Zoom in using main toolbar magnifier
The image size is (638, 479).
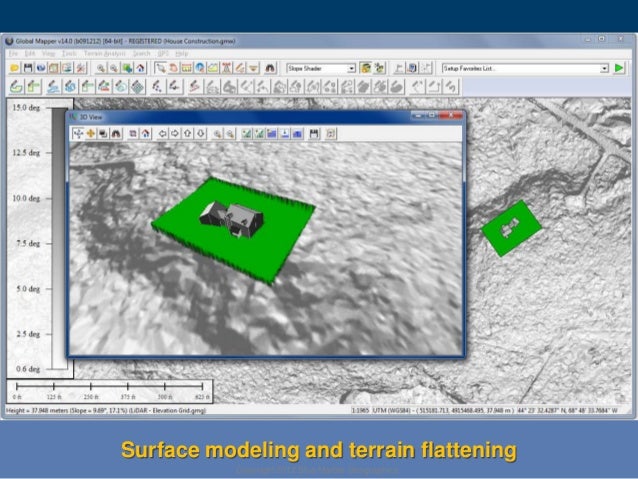pos(102,68)
